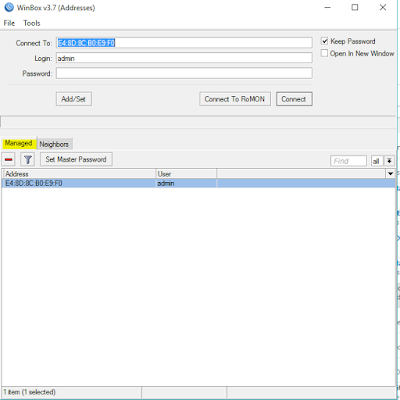Close the WinBox window
This screenshot has width=400, height=400.
pyautogui.click(x=383, y=7)
